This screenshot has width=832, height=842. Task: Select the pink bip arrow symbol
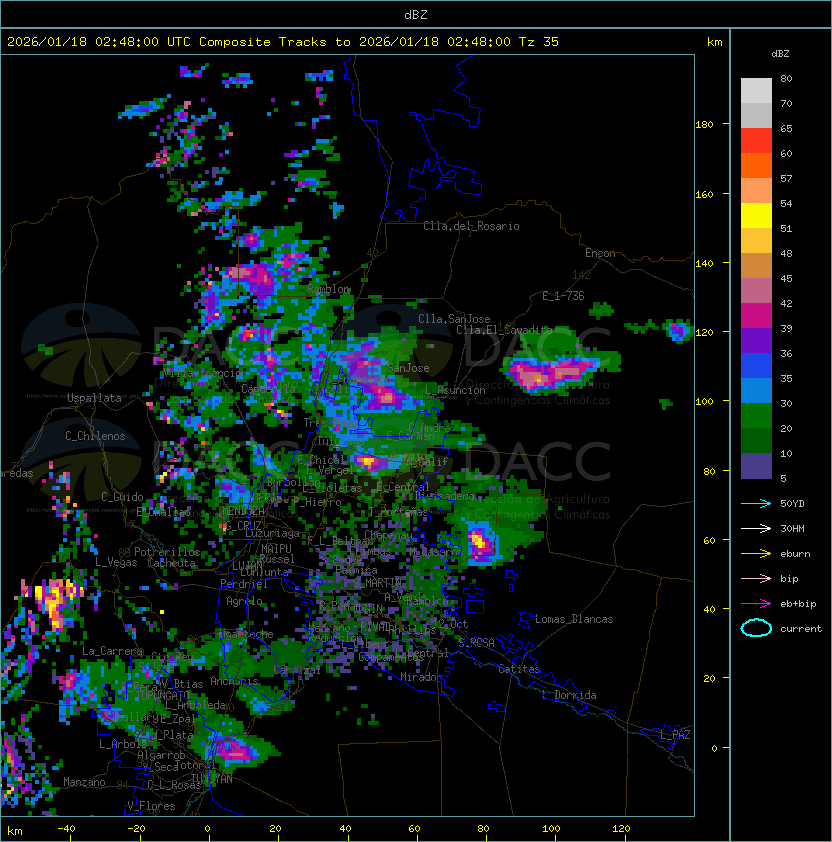(x=756, y=578)
